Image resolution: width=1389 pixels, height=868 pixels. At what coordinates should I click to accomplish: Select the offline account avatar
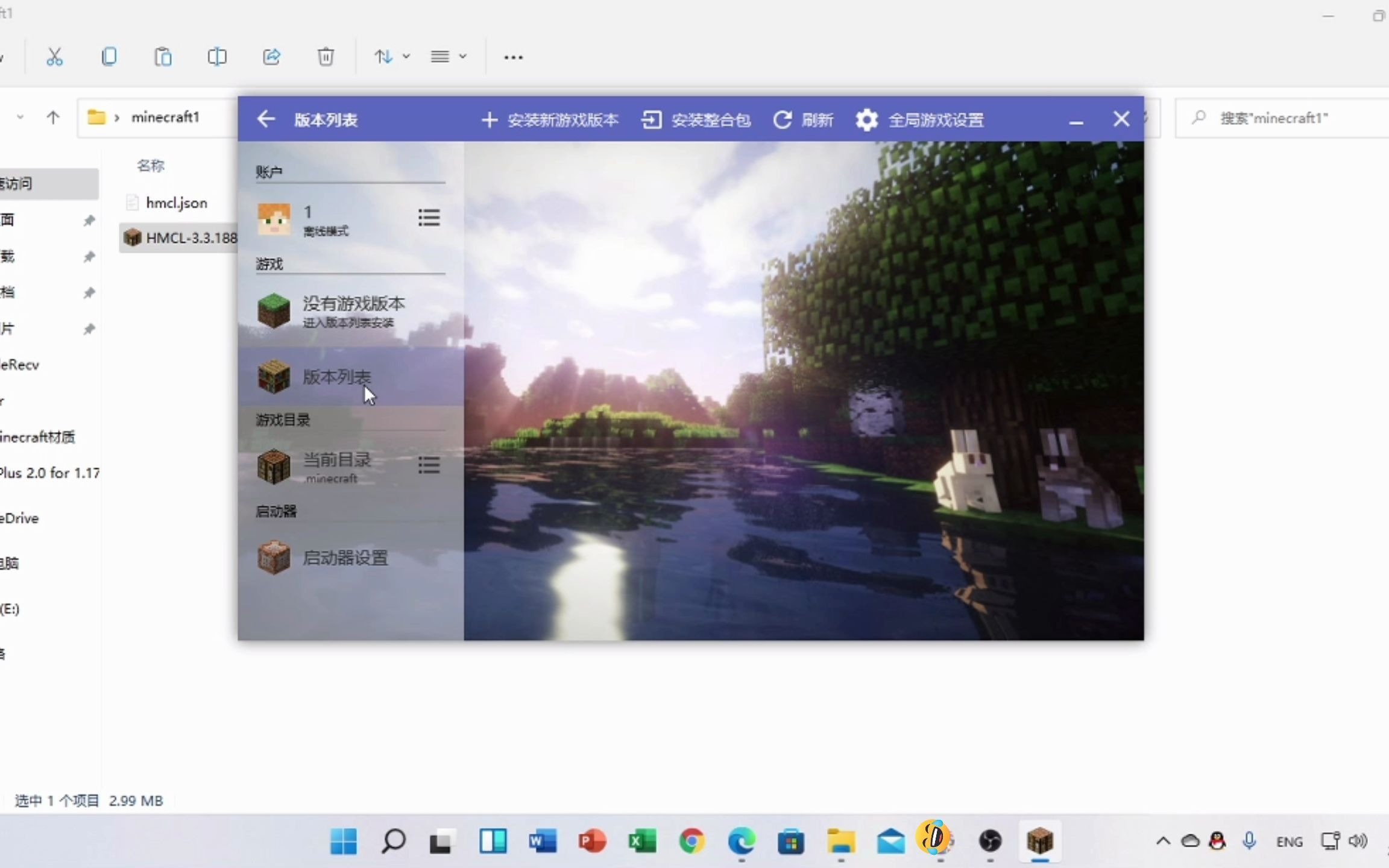[274, 219]
